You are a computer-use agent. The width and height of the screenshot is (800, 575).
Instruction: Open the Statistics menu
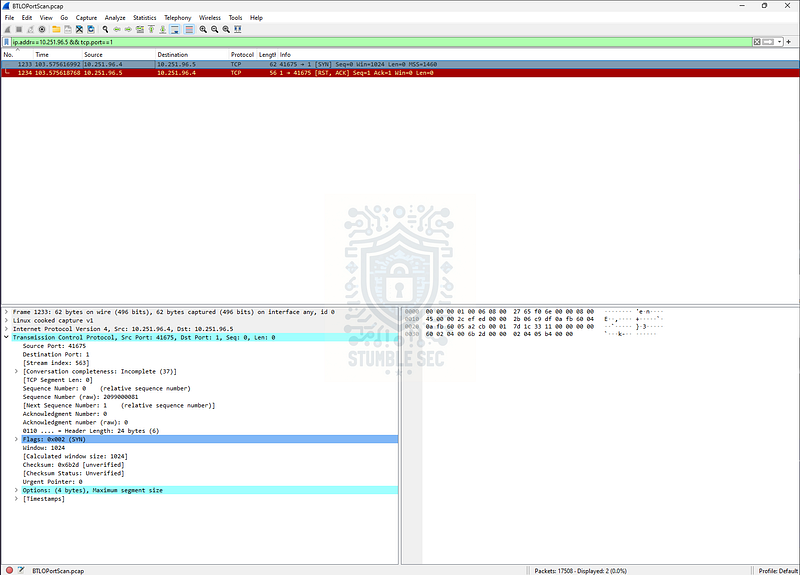[144, 17]
